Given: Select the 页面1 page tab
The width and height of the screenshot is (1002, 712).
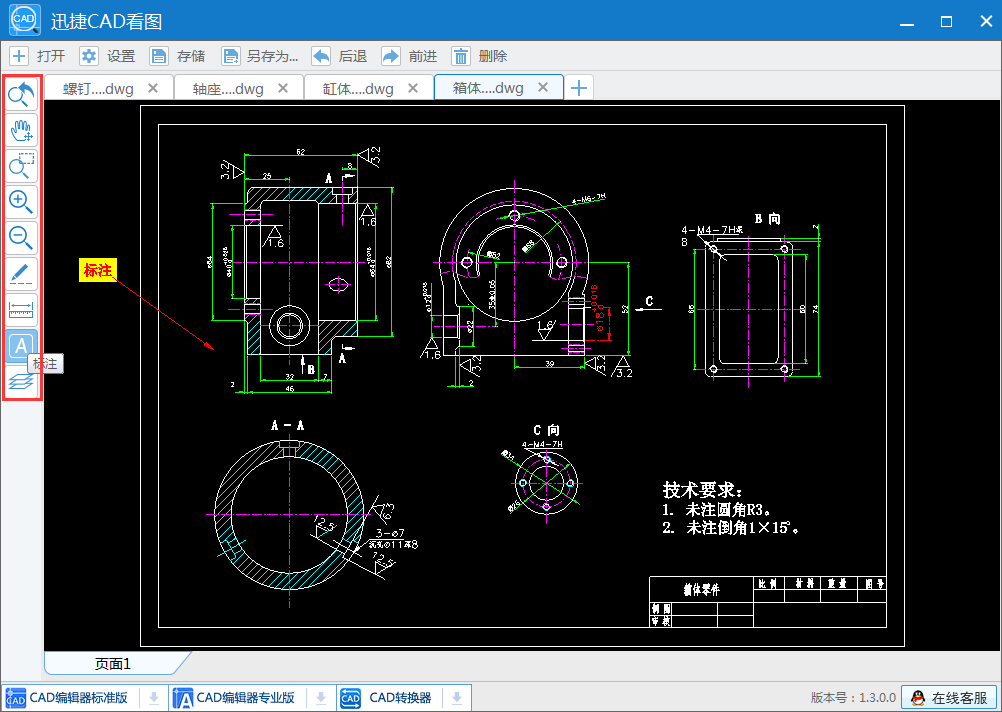Looking at the screenshot, I should [113, 663].
